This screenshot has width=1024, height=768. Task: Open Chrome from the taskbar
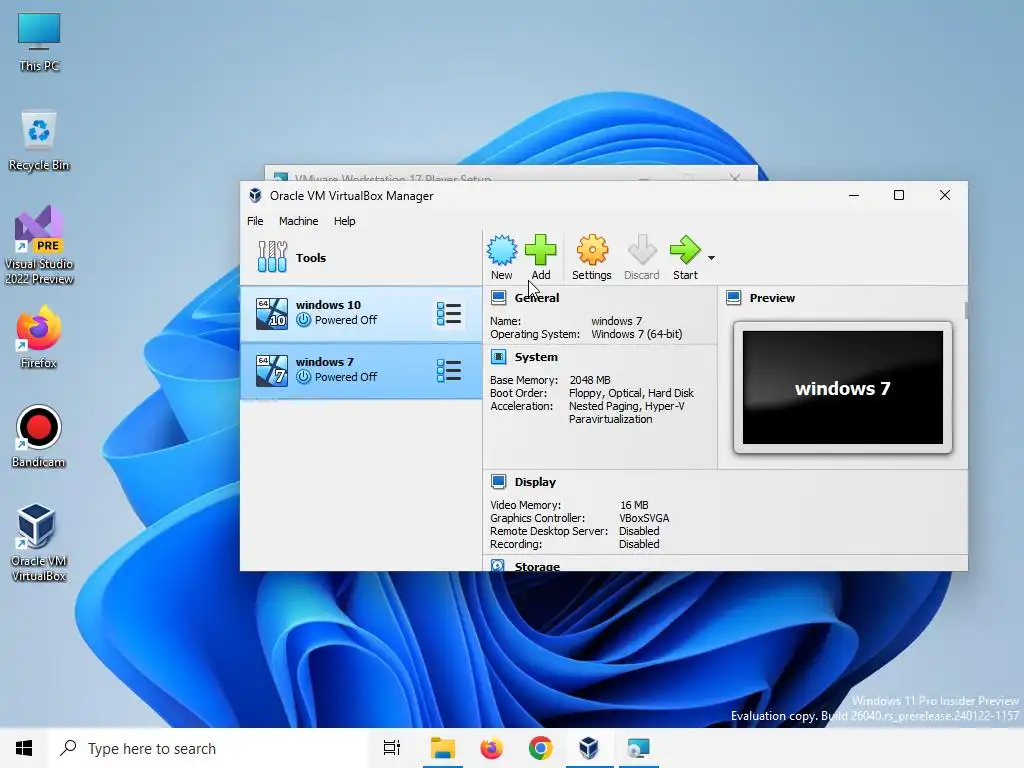[x=540, y=748]
